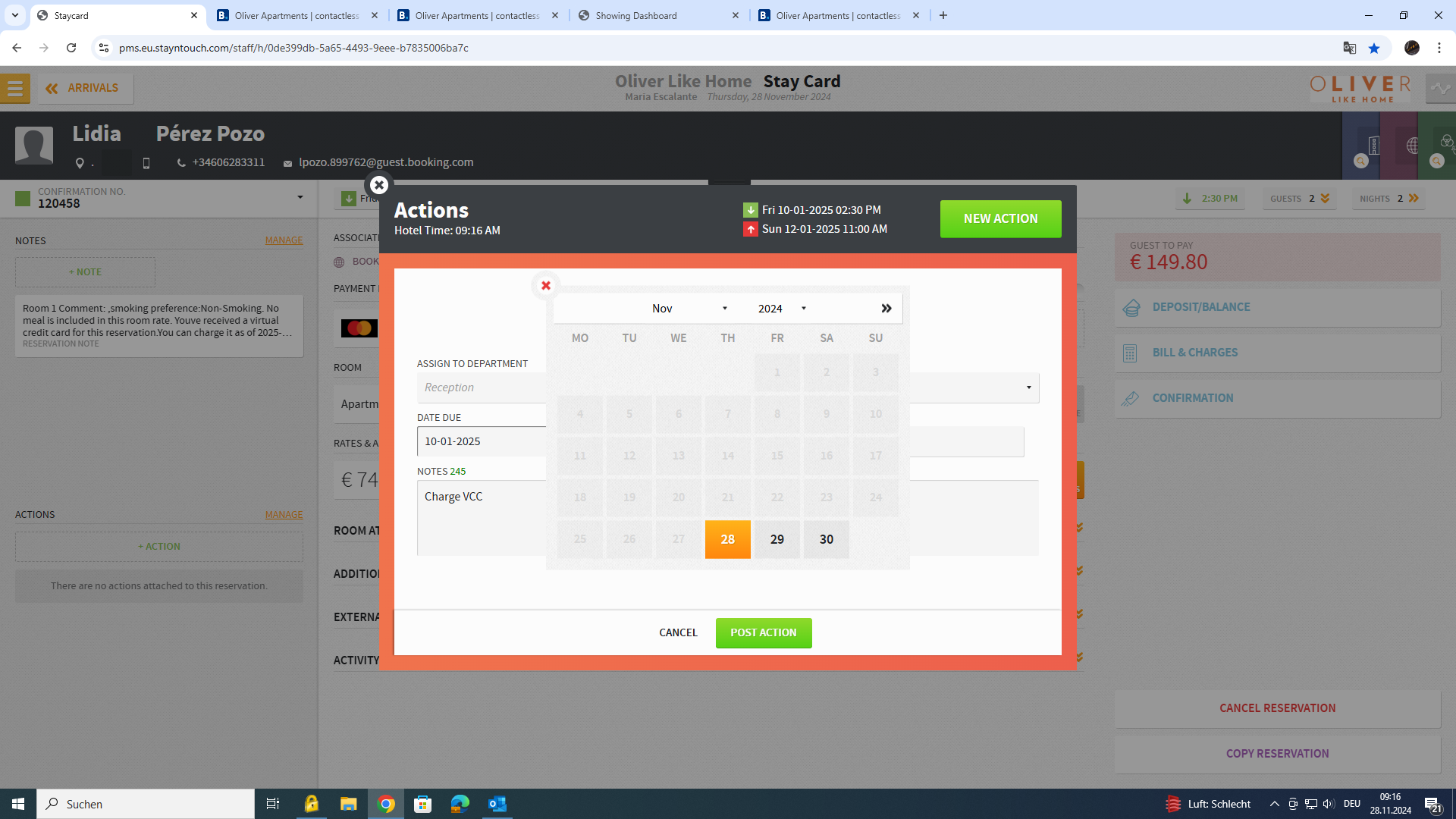Screen dimensions: 1456x819
Task: Click the guest avatar placeholder
Action: coord(34,145)
